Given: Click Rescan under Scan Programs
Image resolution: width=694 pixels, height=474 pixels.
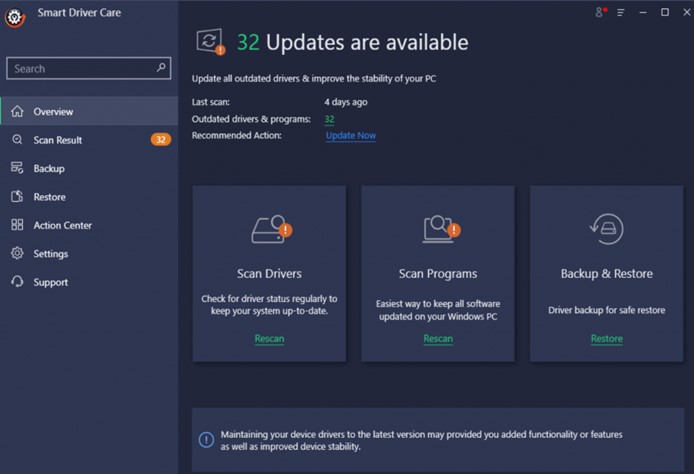Looking at the screenshot, I should click(438, 339).
